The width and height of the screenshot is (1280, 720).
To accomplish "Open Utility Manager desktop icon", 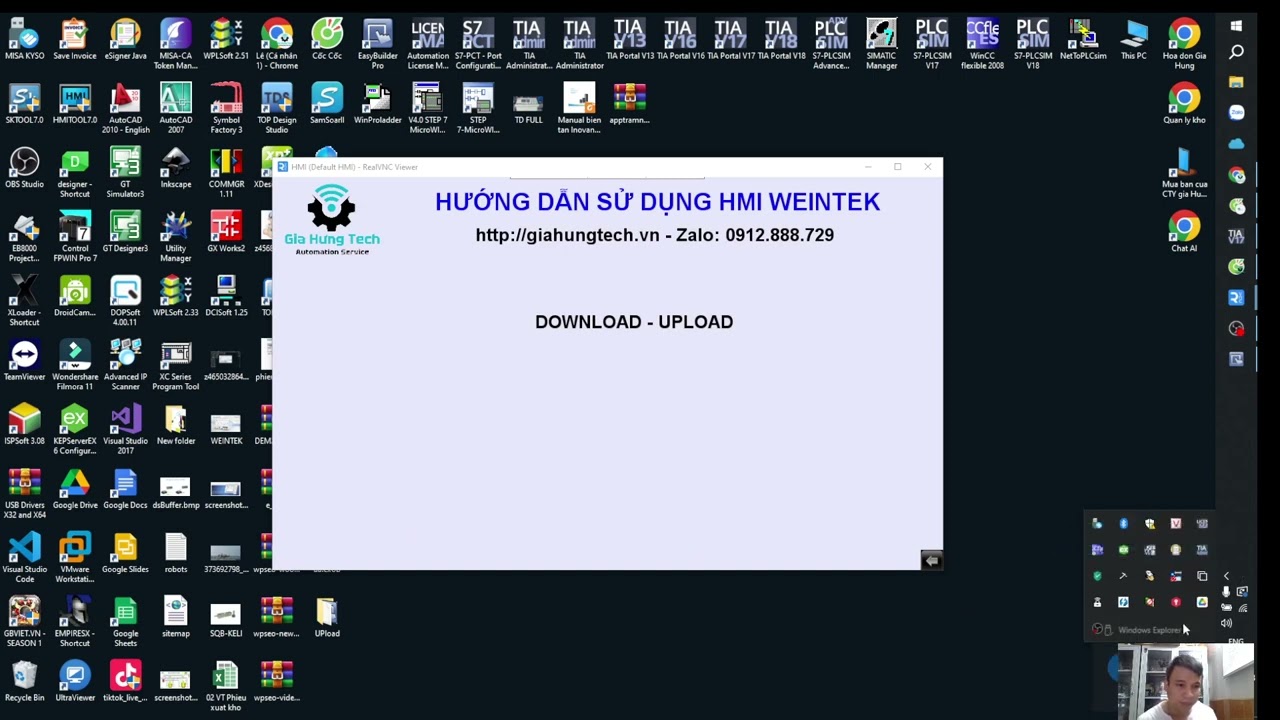I will click(x=176, y=237).
